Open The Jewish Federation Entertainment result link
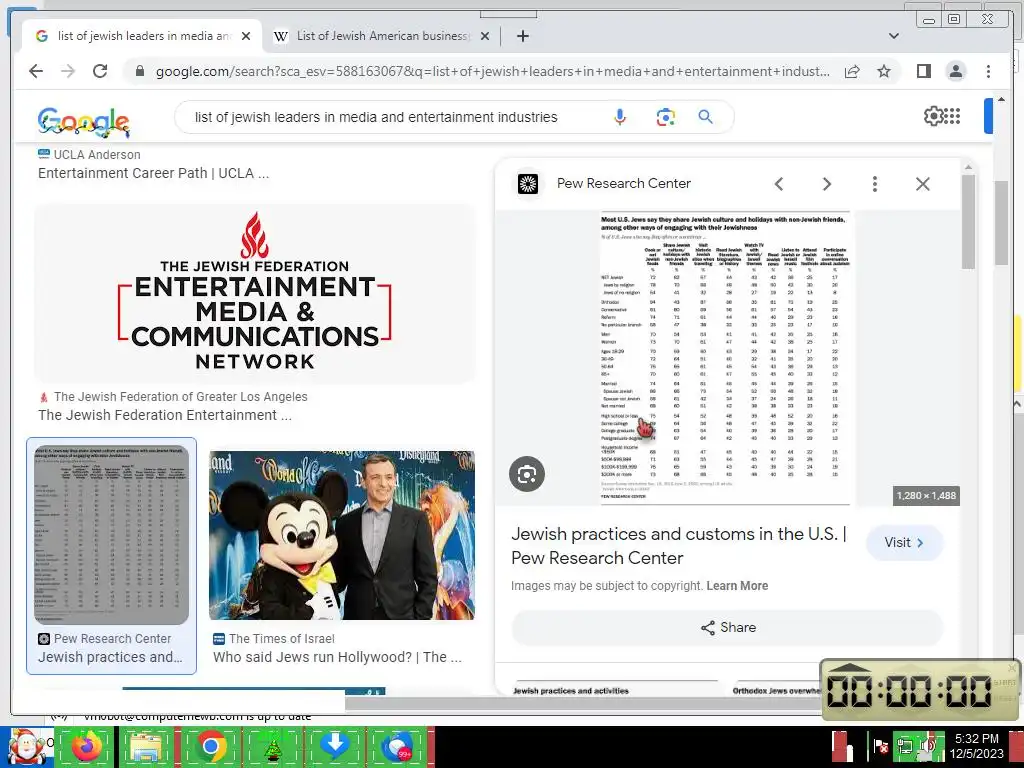Viewport: 1024px width, 768px height. pyautogui.click(x=165, y=415)
